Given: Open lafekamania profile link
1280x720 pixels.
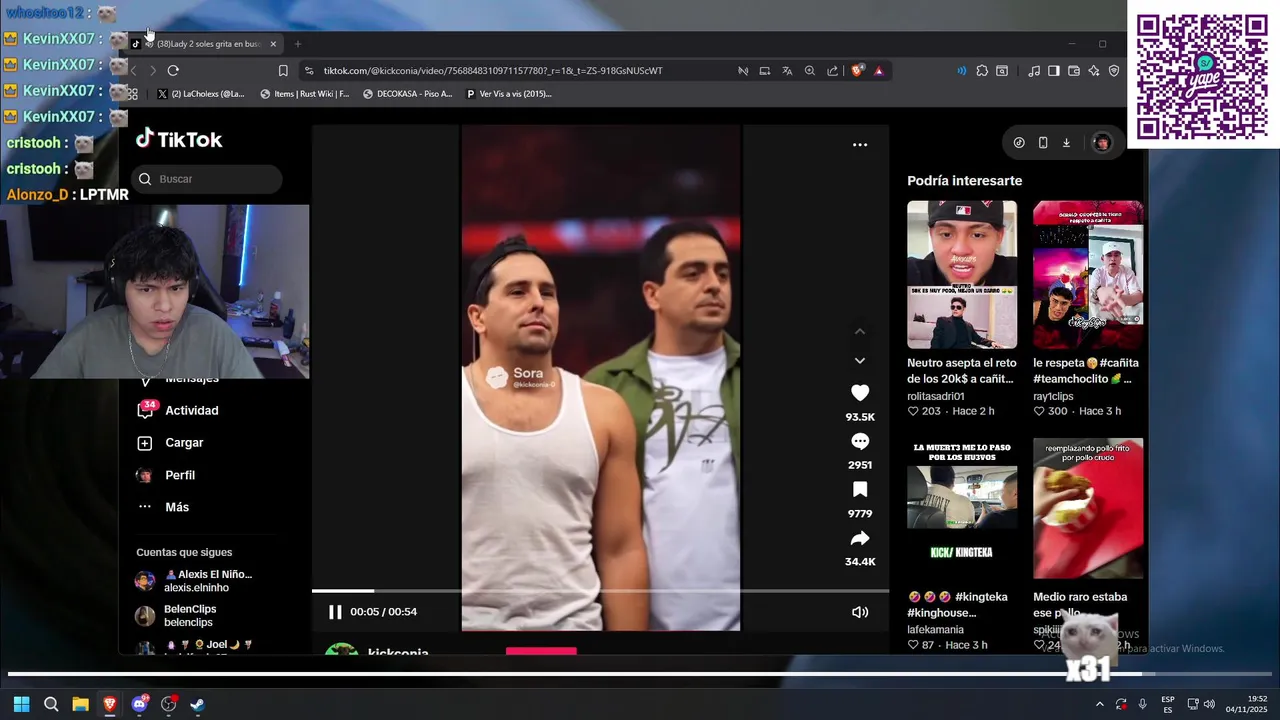Looking at the screenshot, I should click(935, 630).
